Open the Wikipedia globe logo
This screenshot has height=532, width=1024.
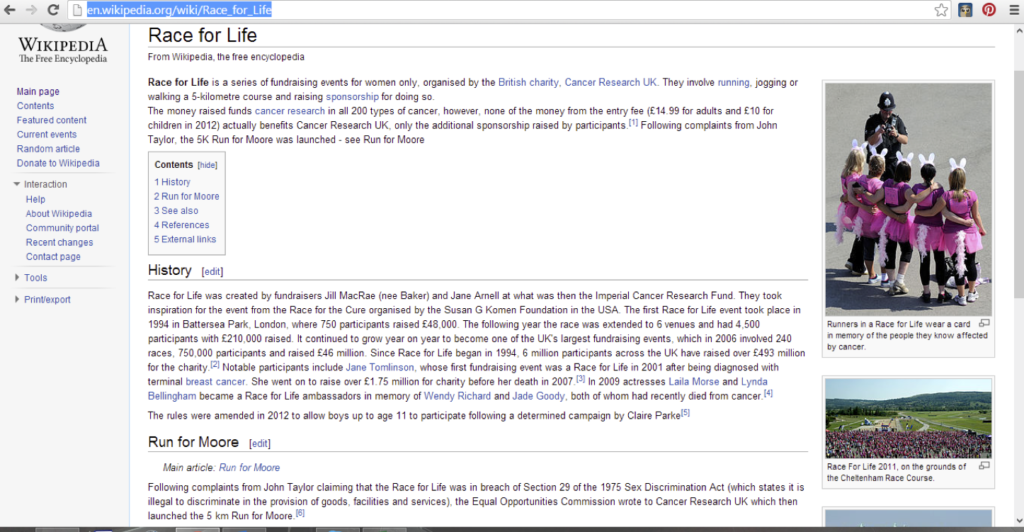(63, 28)
